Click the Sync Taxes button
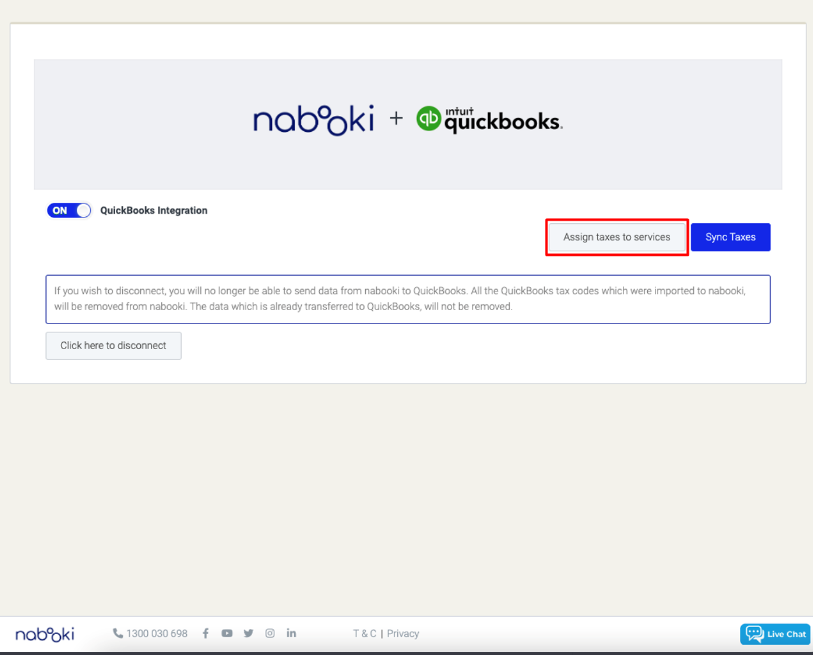Viewport: 813px width, 655px height. pos(730,237)
